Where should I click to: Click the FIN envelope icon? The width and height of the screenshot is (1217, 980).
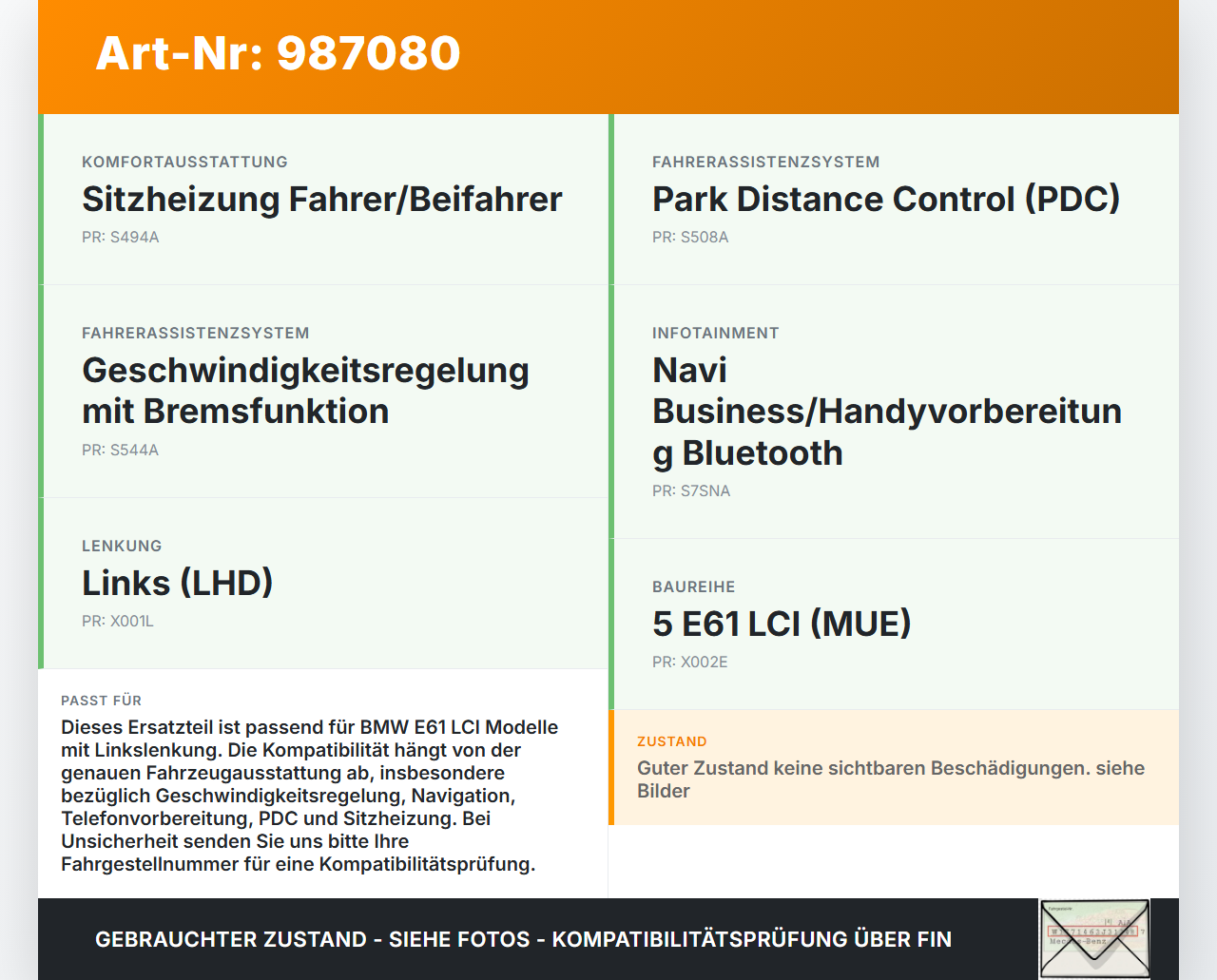[x=1094, y=938]
